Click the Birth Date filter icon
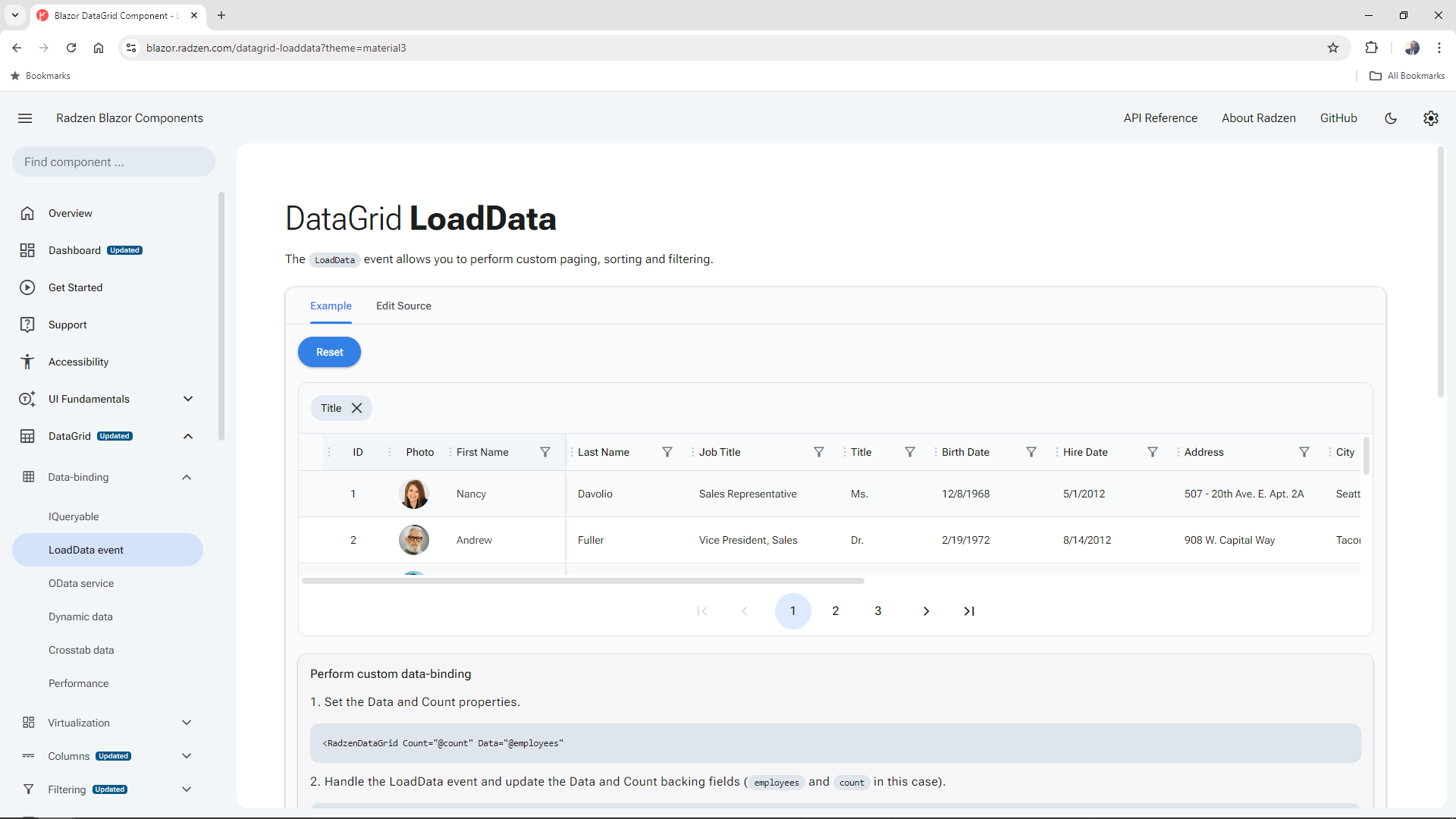The width and height of the screenshot is (1456, 819). [x=1031, y=452]
